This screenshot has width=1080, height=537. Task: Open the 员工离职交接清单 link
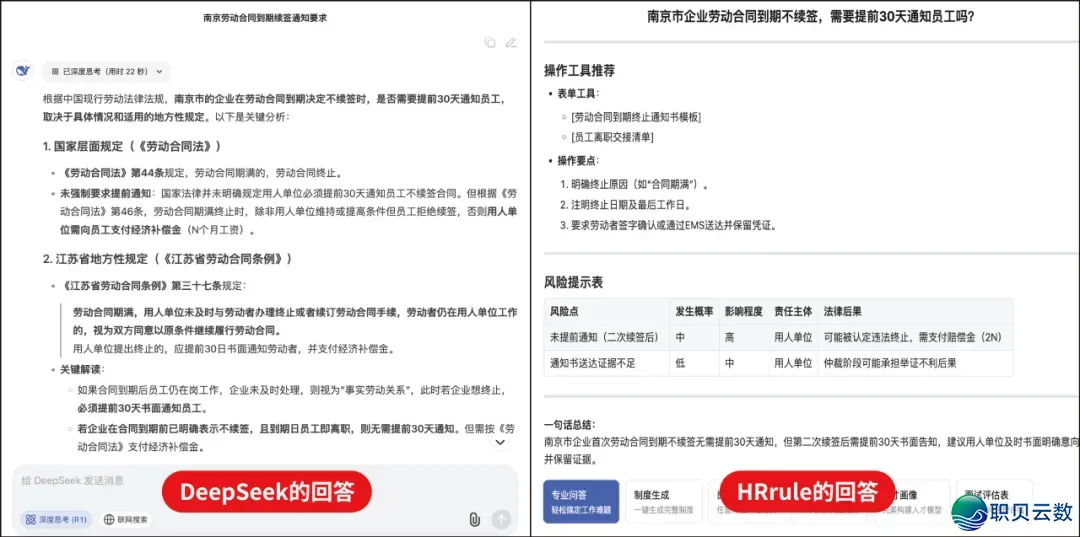point(612,137)
